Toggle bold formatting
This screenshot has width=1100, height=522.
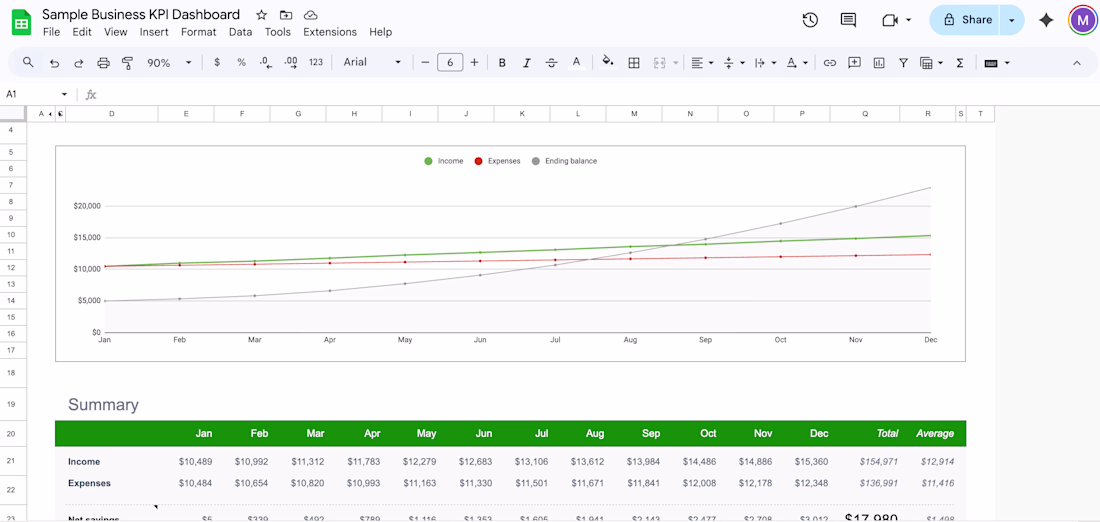tap(502, 62)
